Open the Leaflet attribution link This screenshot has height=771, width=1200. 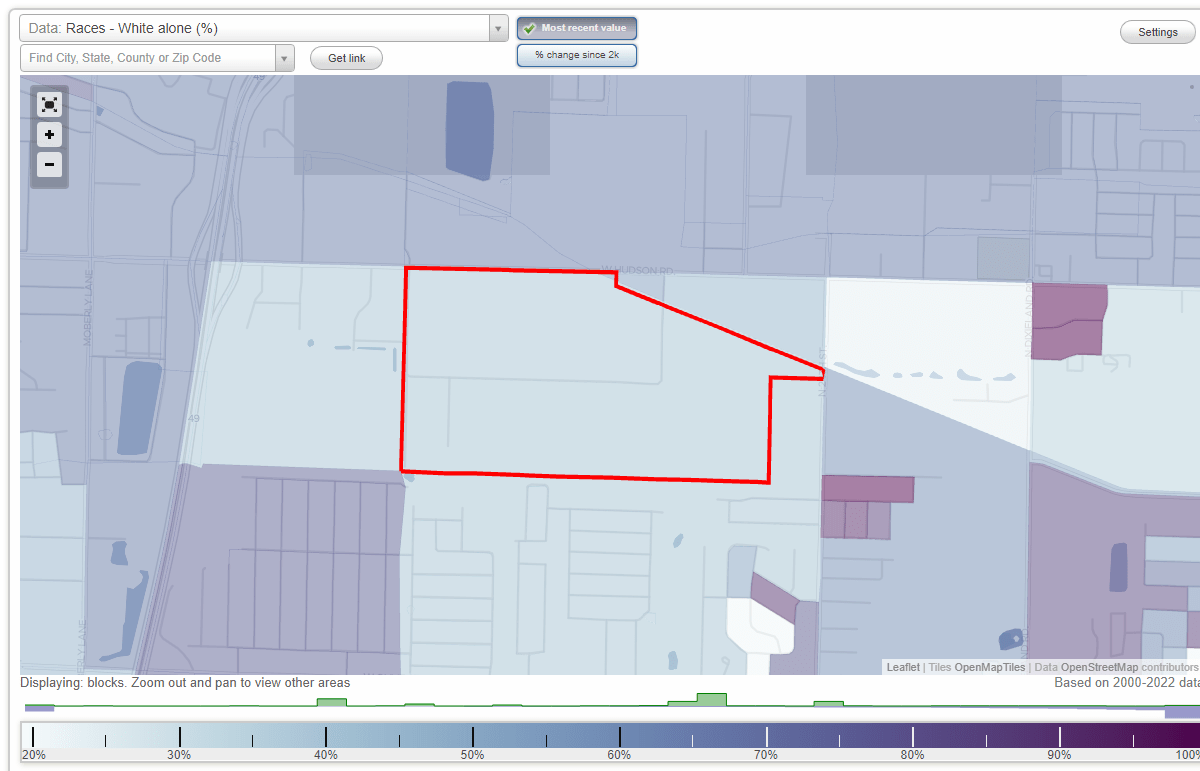[903, 667]
